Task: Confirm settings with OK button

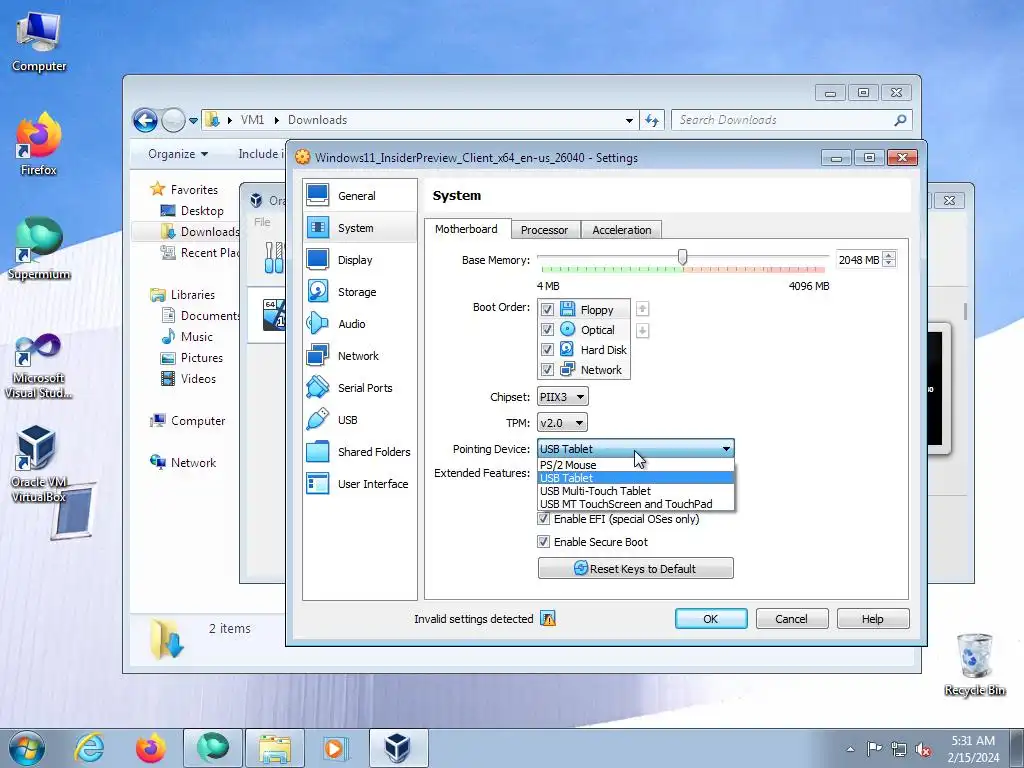Action: pyautogui.click(x=711, y=619)
